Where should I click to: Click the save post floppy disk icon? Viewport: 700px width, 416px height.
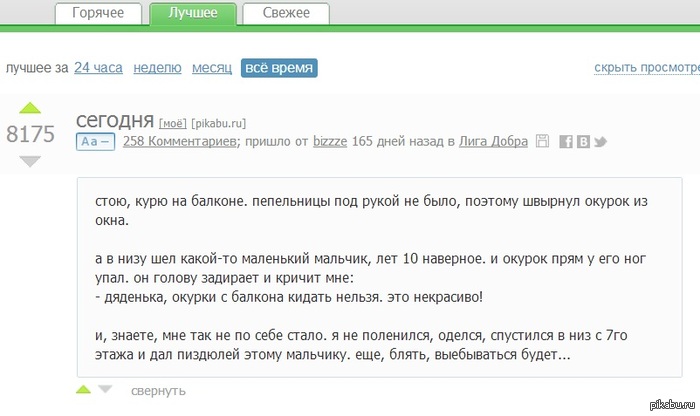tap(543, 142)
